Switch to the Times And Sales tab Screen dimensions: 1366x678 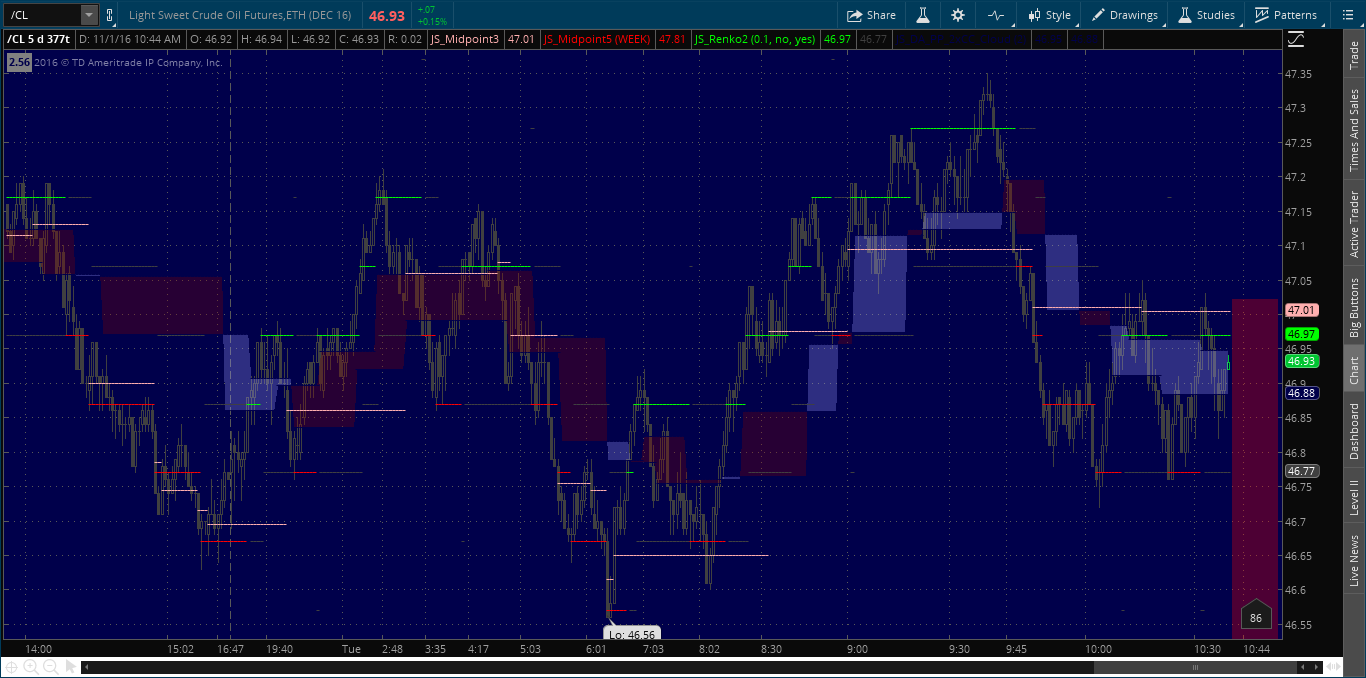tap(1354, 130)
